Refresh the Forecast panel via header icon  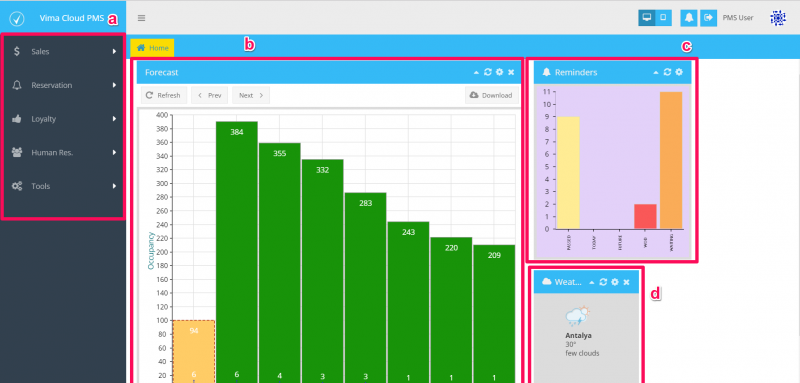click(x=488, y=72)
